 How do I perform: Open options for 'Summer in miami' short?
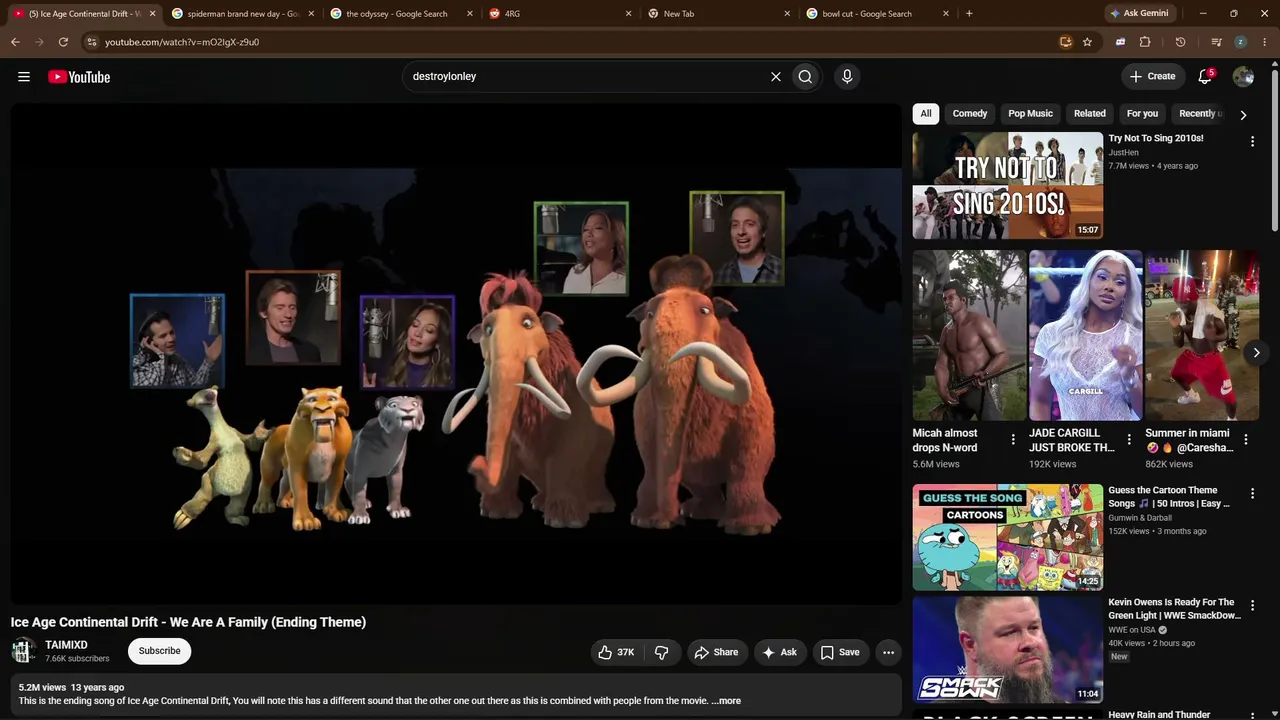click(1246, 439)
